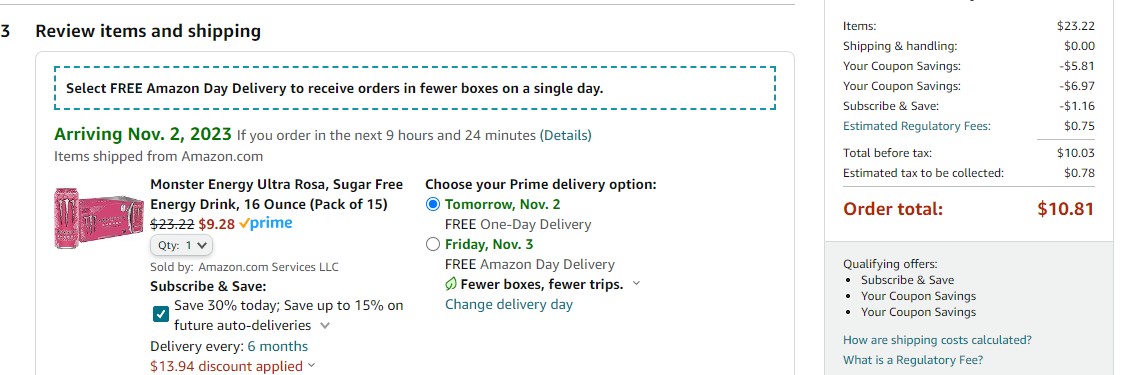This screenshot has width=1122, height=375.
Task: Open How are shipping costs calculated link
Action: click(937, 340)
